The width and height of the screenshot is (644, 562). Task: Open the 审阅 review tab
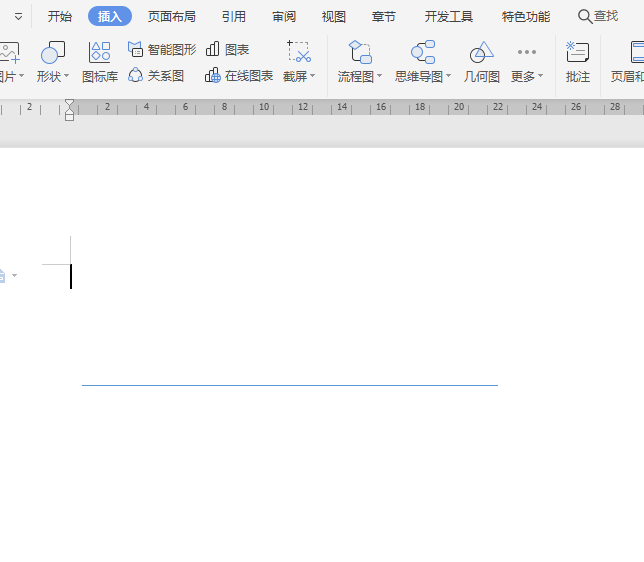pos(284,16)
